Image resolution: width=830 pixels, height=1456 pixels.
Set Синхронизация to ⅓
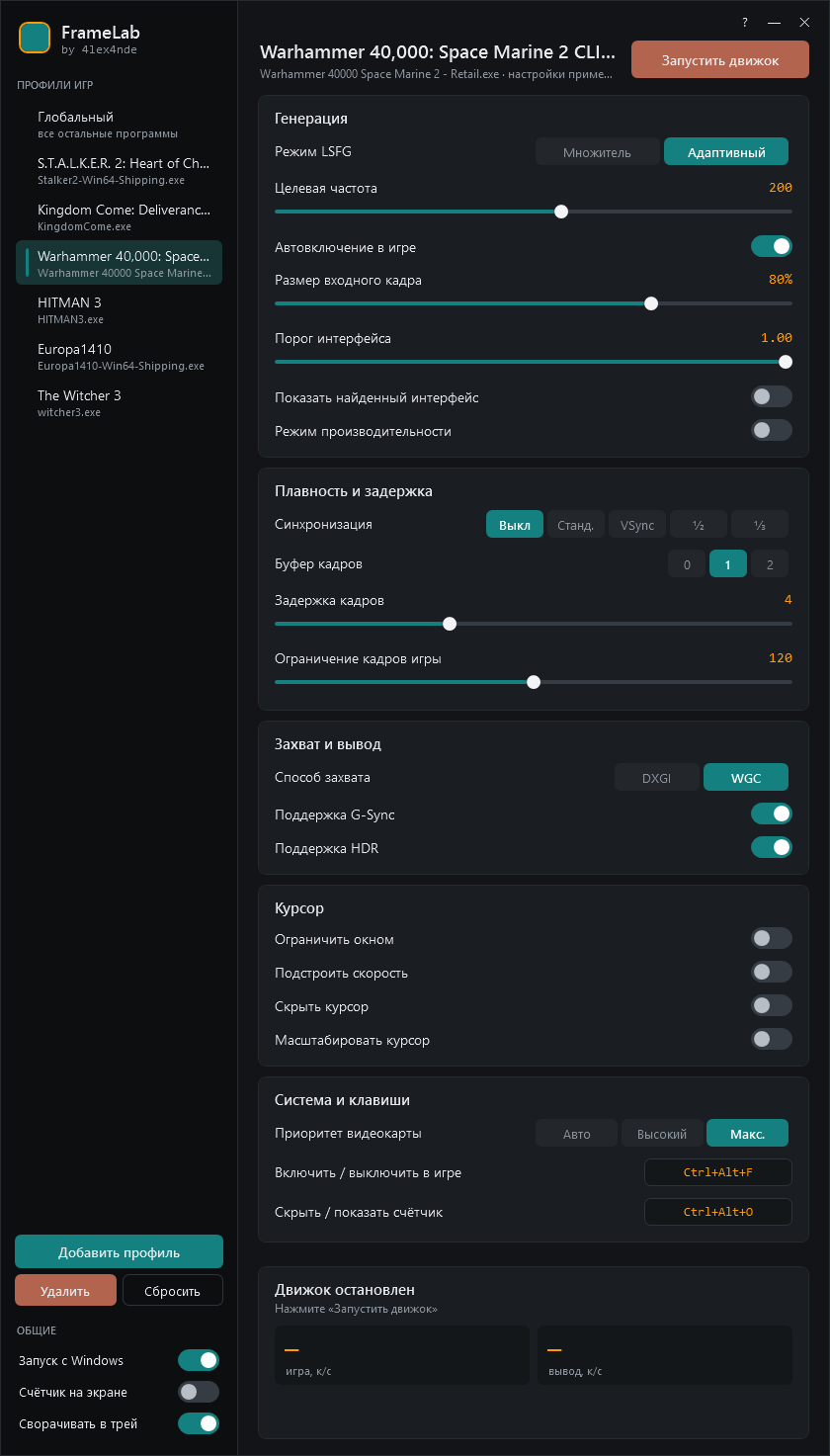[x=760, y=525]
